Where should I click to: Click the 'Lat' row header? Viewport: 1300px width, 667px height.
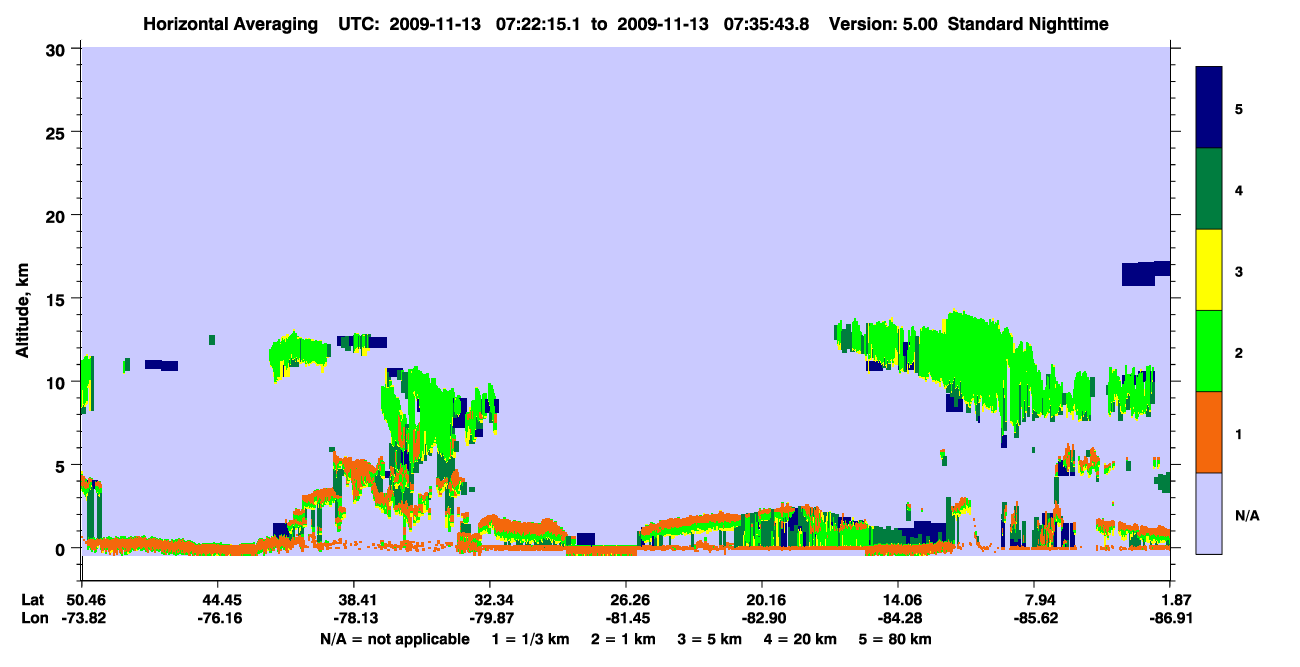click(x=33, y=600)
